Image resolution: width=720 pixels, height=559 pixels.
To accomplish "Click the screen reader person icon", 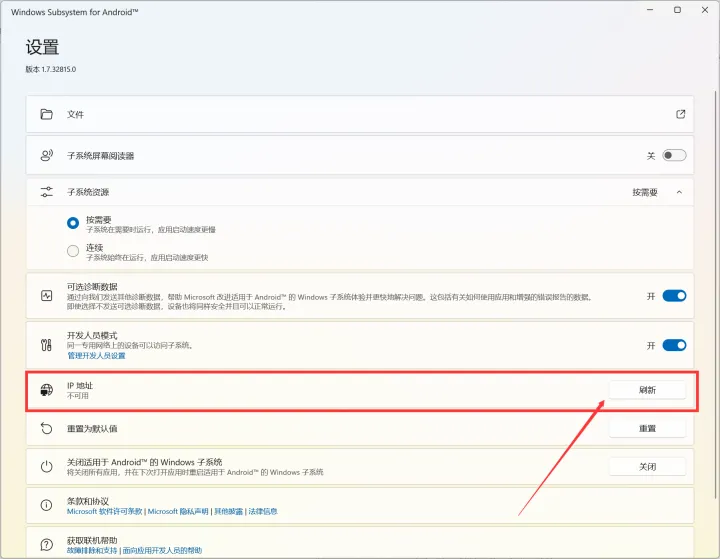I will pos(46,155).
